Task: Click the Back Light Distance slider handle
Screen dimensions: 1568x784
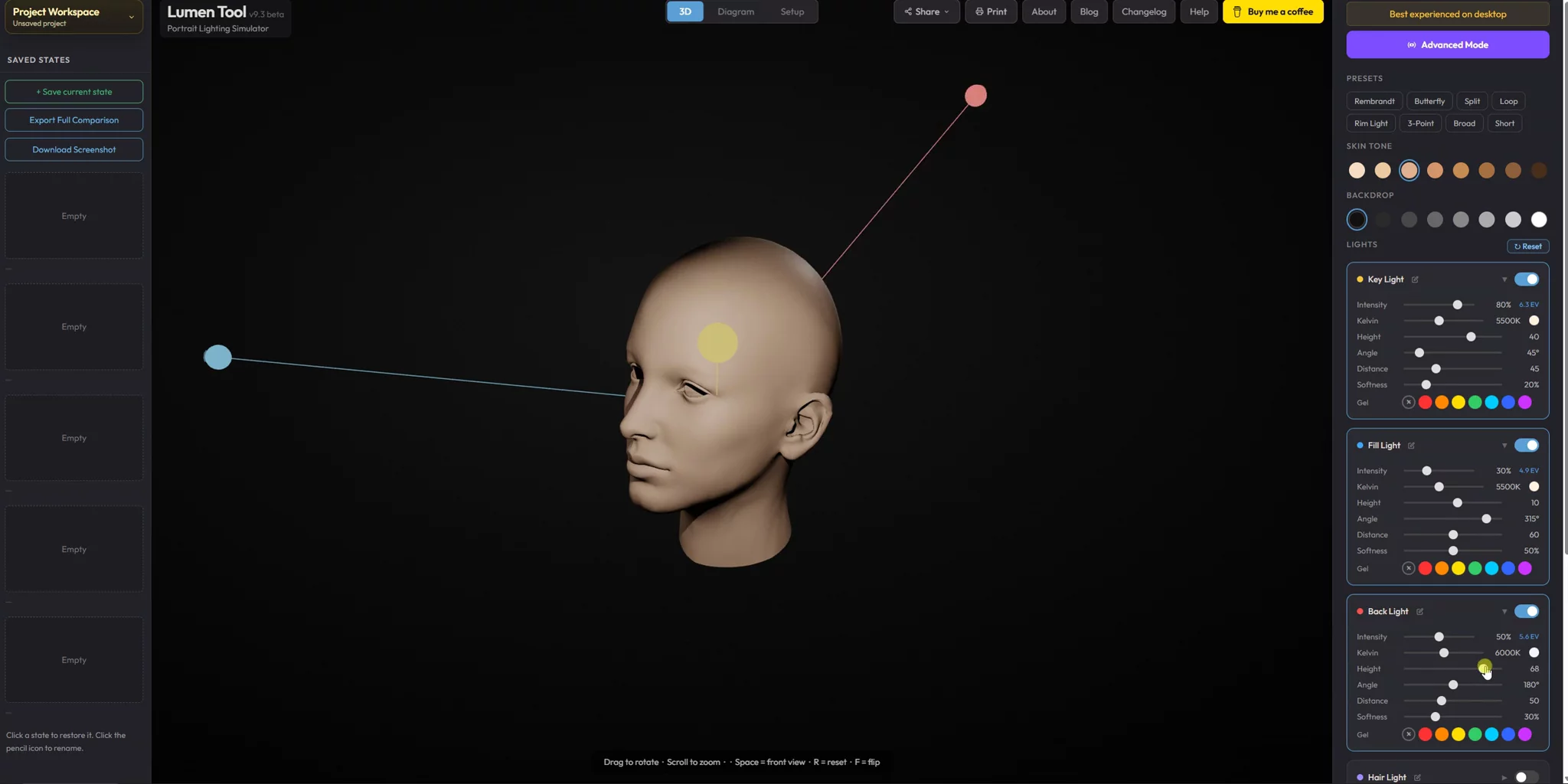Action: [1442, 701]
